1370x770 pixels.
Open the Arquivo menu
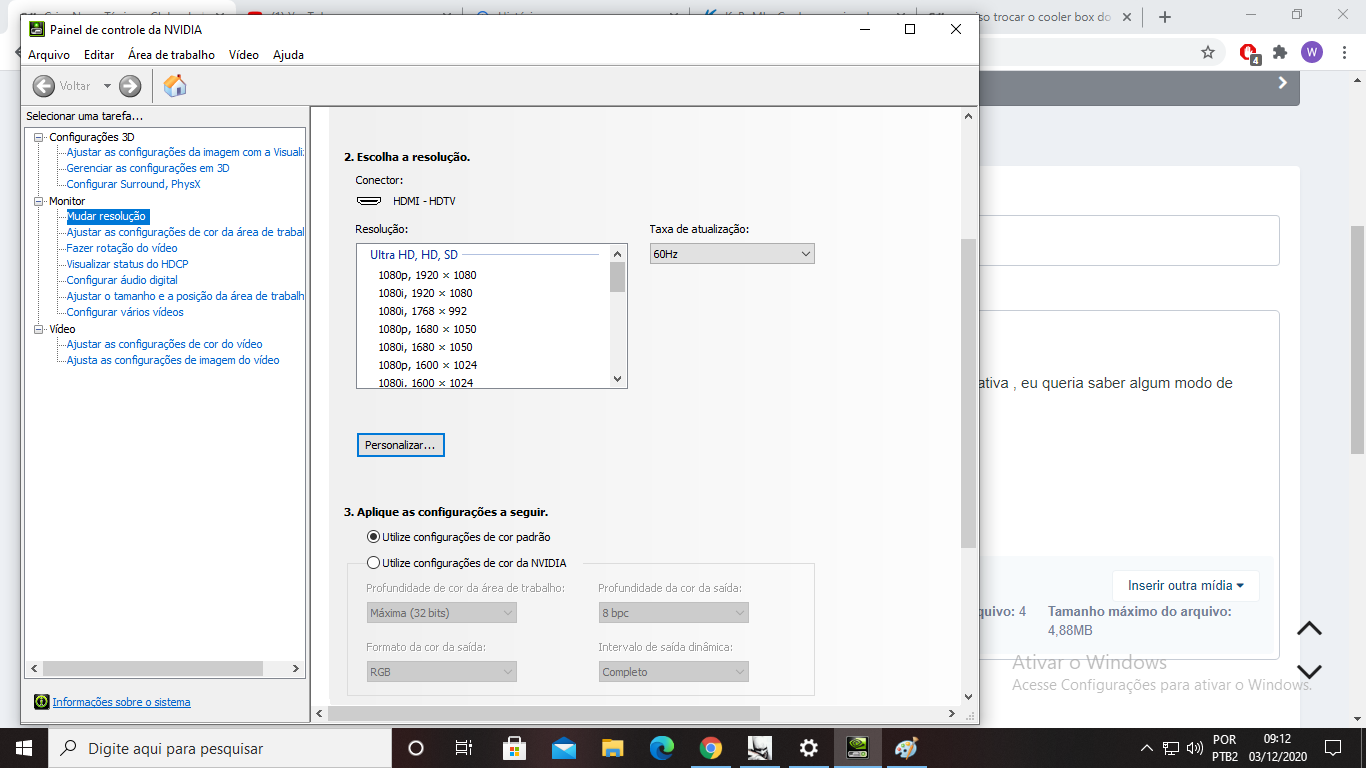tap(49, 55)
